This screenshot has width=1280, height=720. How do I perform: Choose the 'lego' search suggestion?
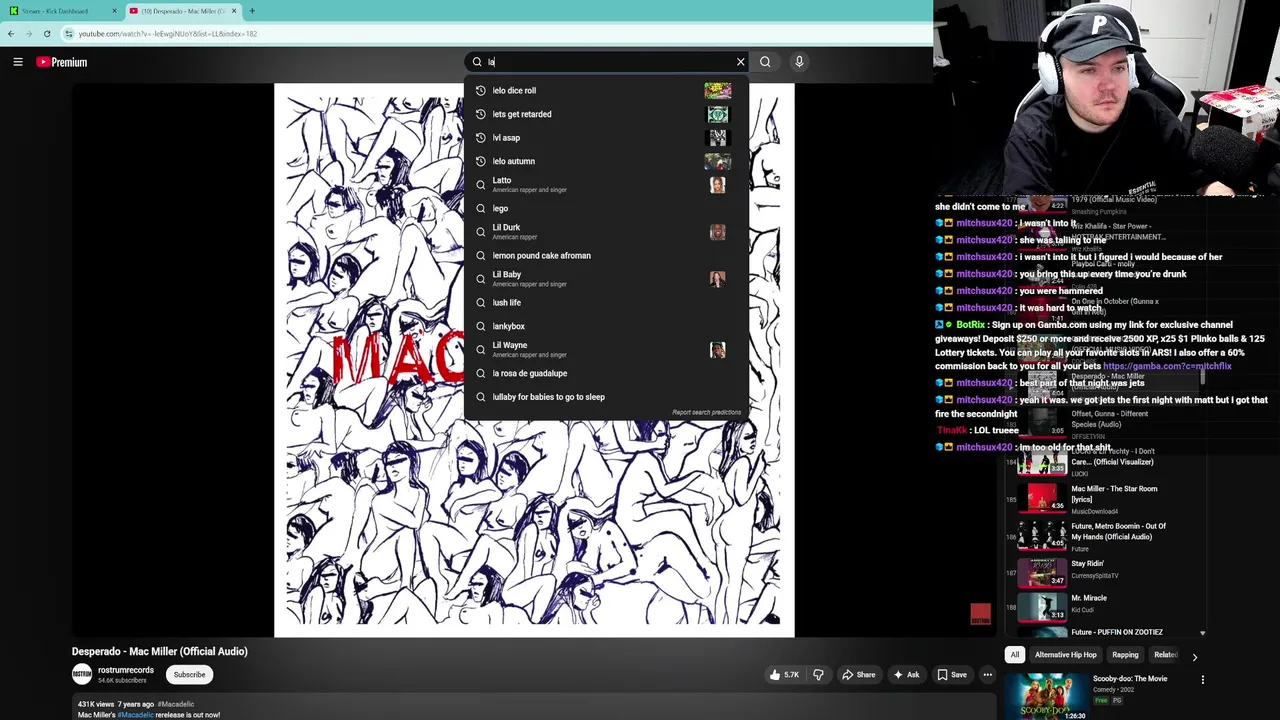[x=606, y=208]
